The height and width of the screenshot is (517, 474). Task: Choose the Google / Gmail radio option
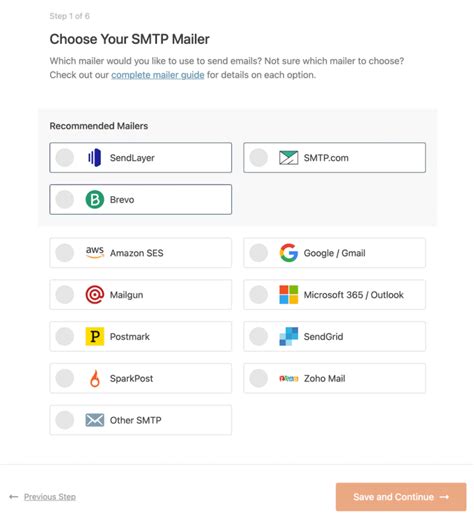pyautogui.click(x=259, y=253)
